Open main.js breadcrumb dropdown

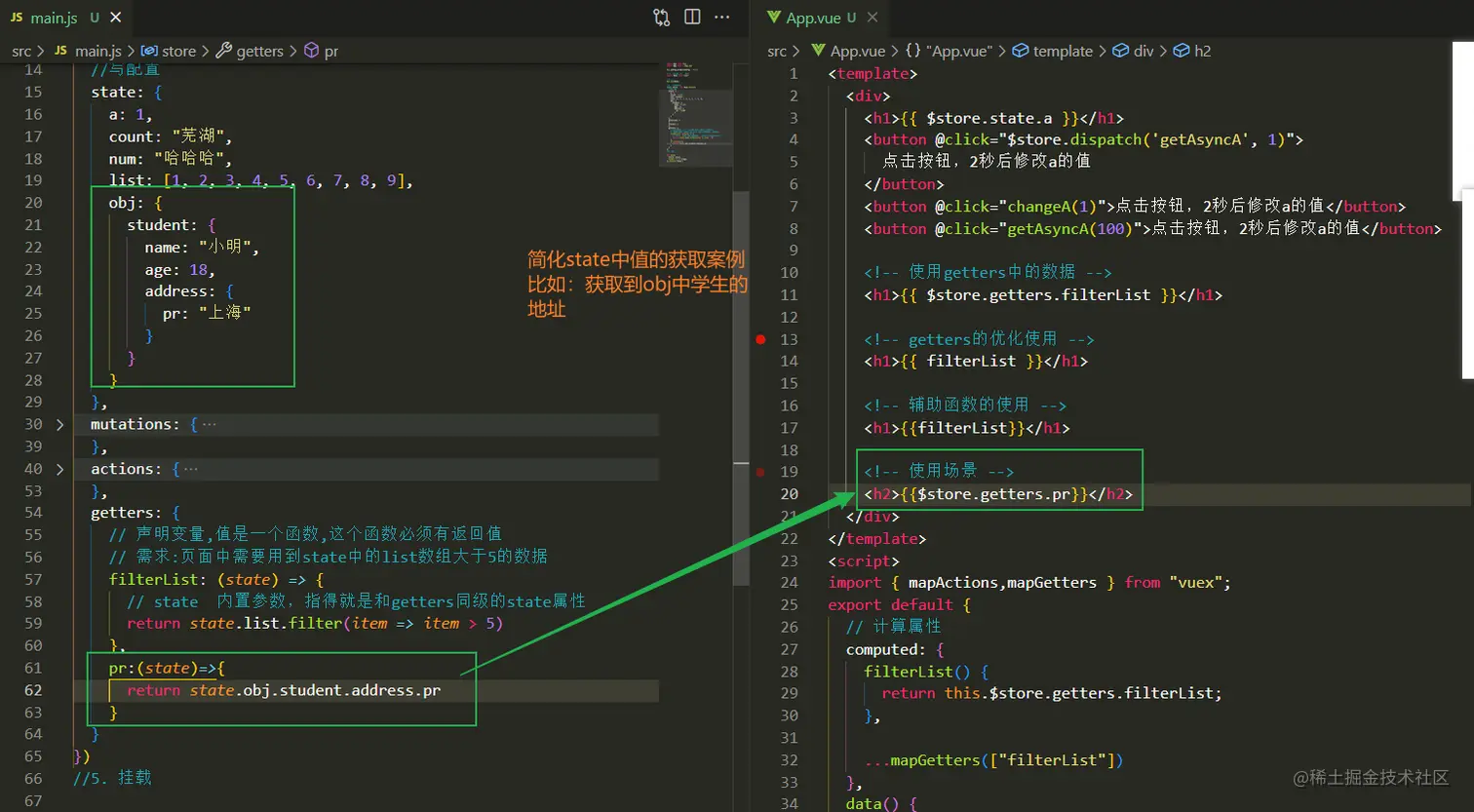point(97,51)
